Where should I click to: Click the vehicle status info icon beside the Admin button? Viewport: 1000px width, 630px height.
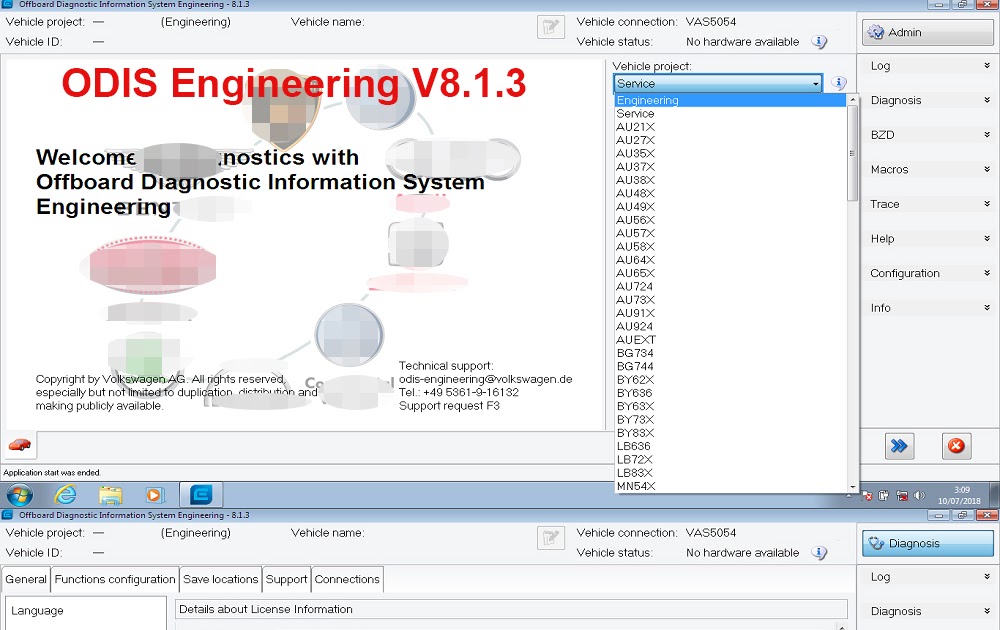(820, 42)
